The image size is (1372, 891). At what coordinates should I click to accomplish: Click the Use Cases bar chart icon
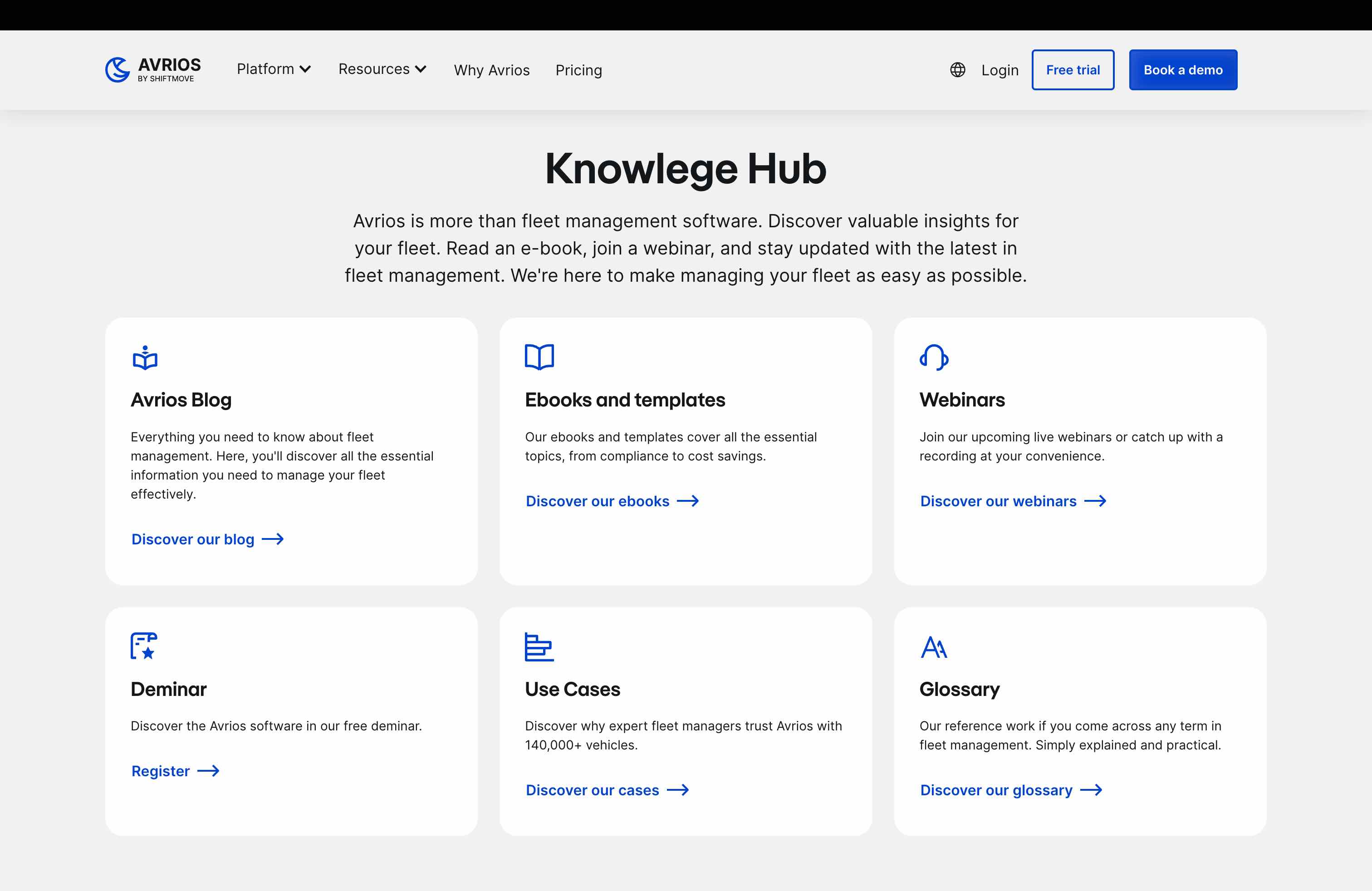(x=539, y=646)
